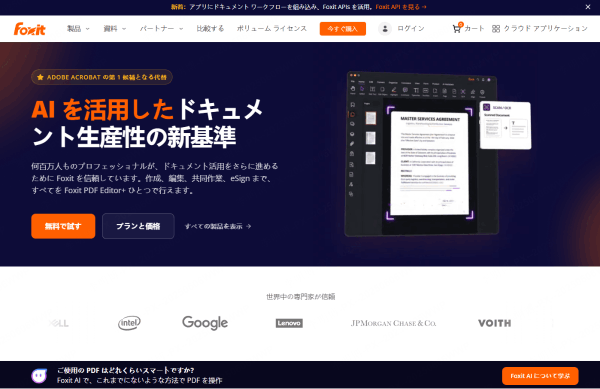The image size is (600, 389).
Task: Click the ADOBE ACROBAT alternative badge
Action: pyautogui.click(x=102, y=77)
